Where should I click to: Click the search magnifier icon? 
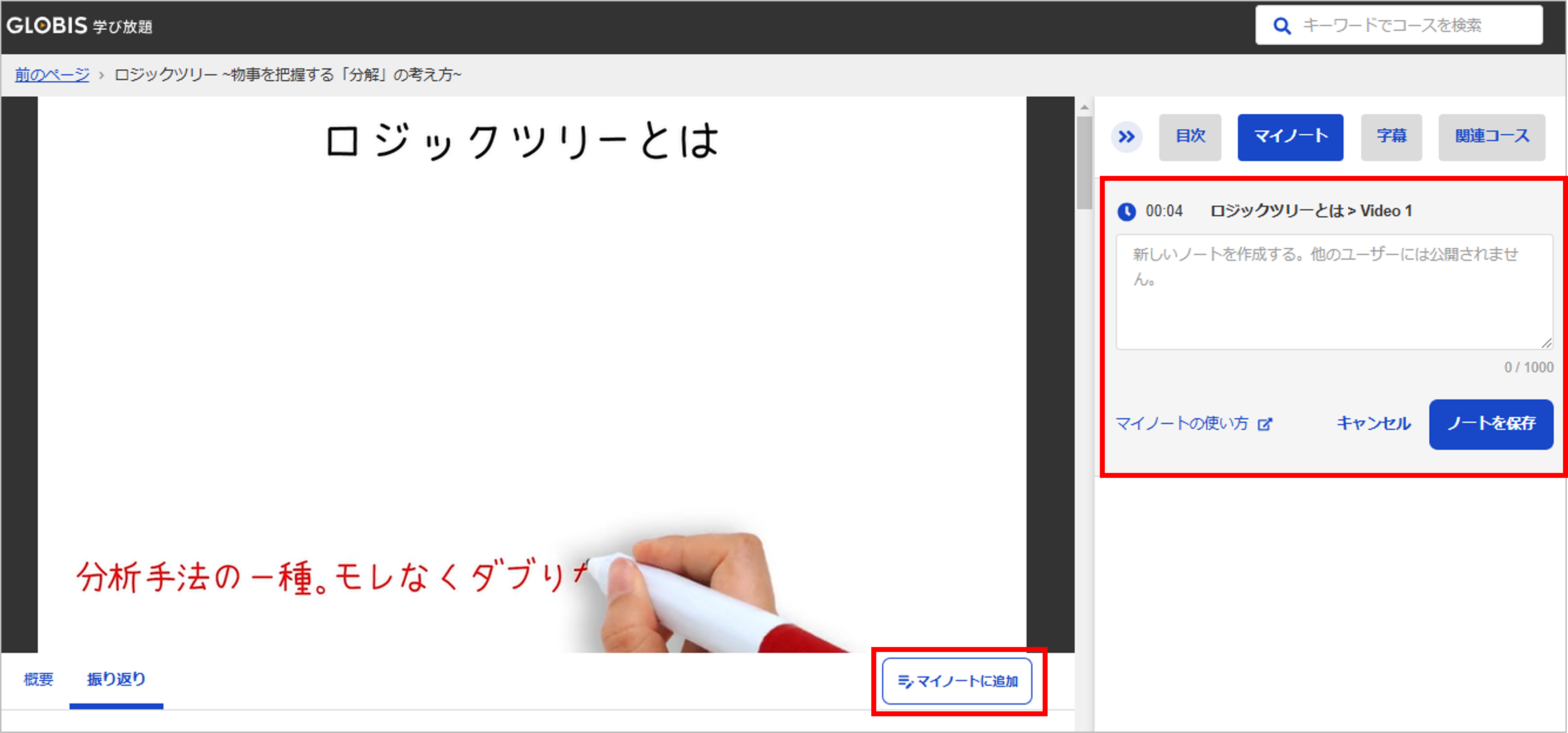[1281, 26]
